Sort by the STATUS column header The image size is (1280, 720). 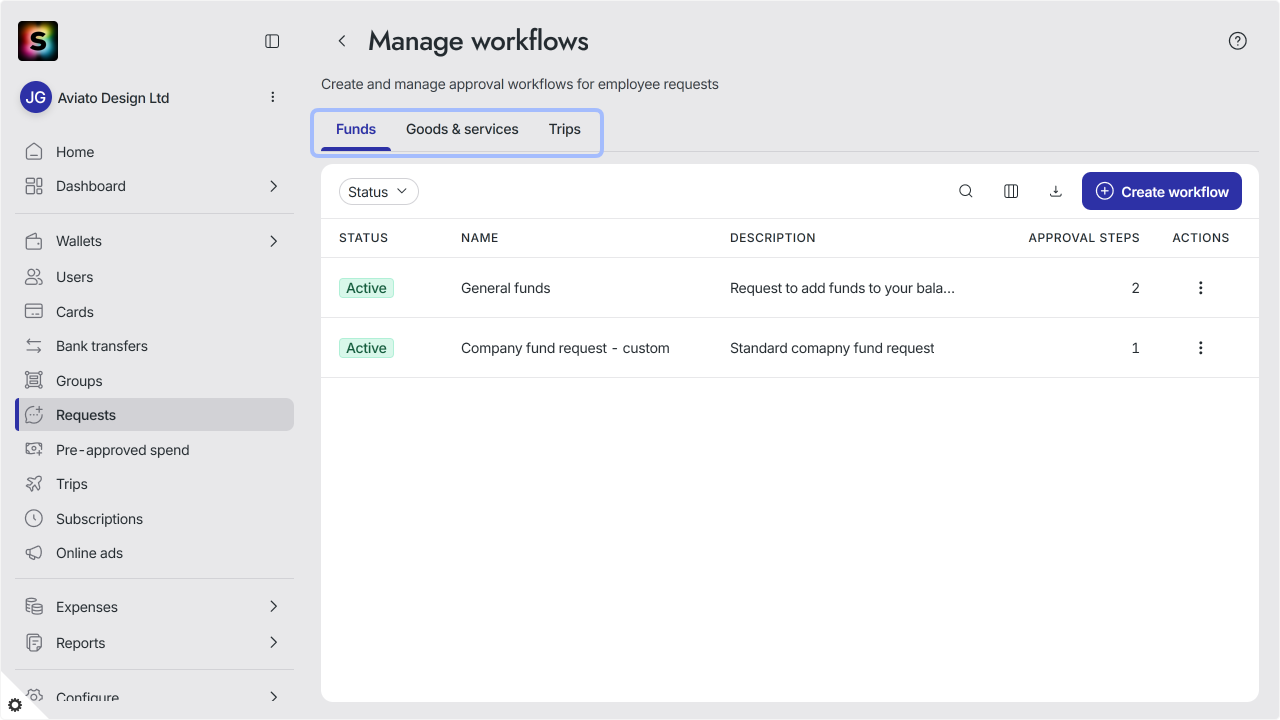pos(363,238)
